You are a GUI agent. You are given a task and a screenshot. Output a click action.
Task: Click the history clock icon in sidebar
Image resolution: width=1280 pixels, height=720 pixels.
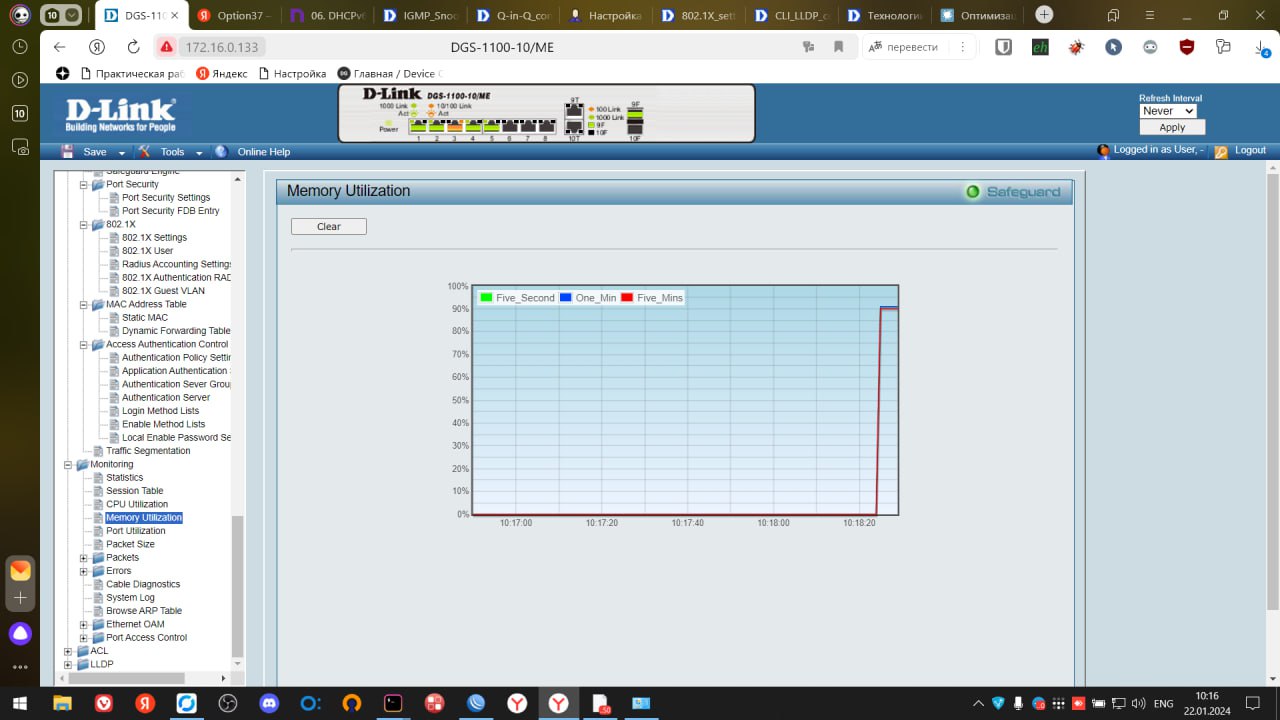tap(20, 47)
